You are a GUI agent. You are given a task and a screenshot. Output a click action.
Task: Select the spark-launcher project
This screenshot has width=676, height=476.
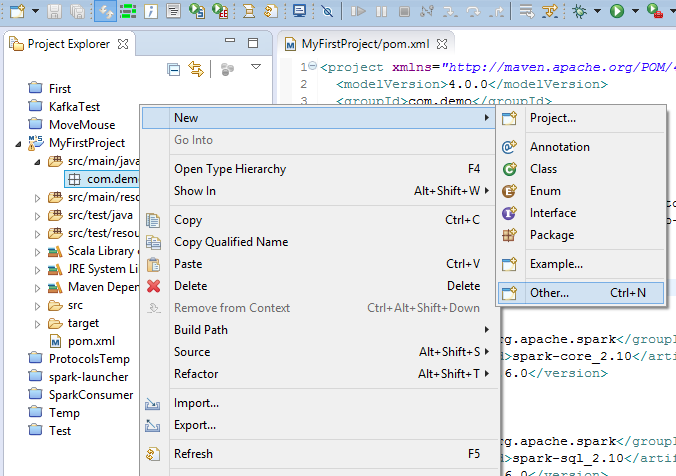pyautogui.click(x=88, y=377)
